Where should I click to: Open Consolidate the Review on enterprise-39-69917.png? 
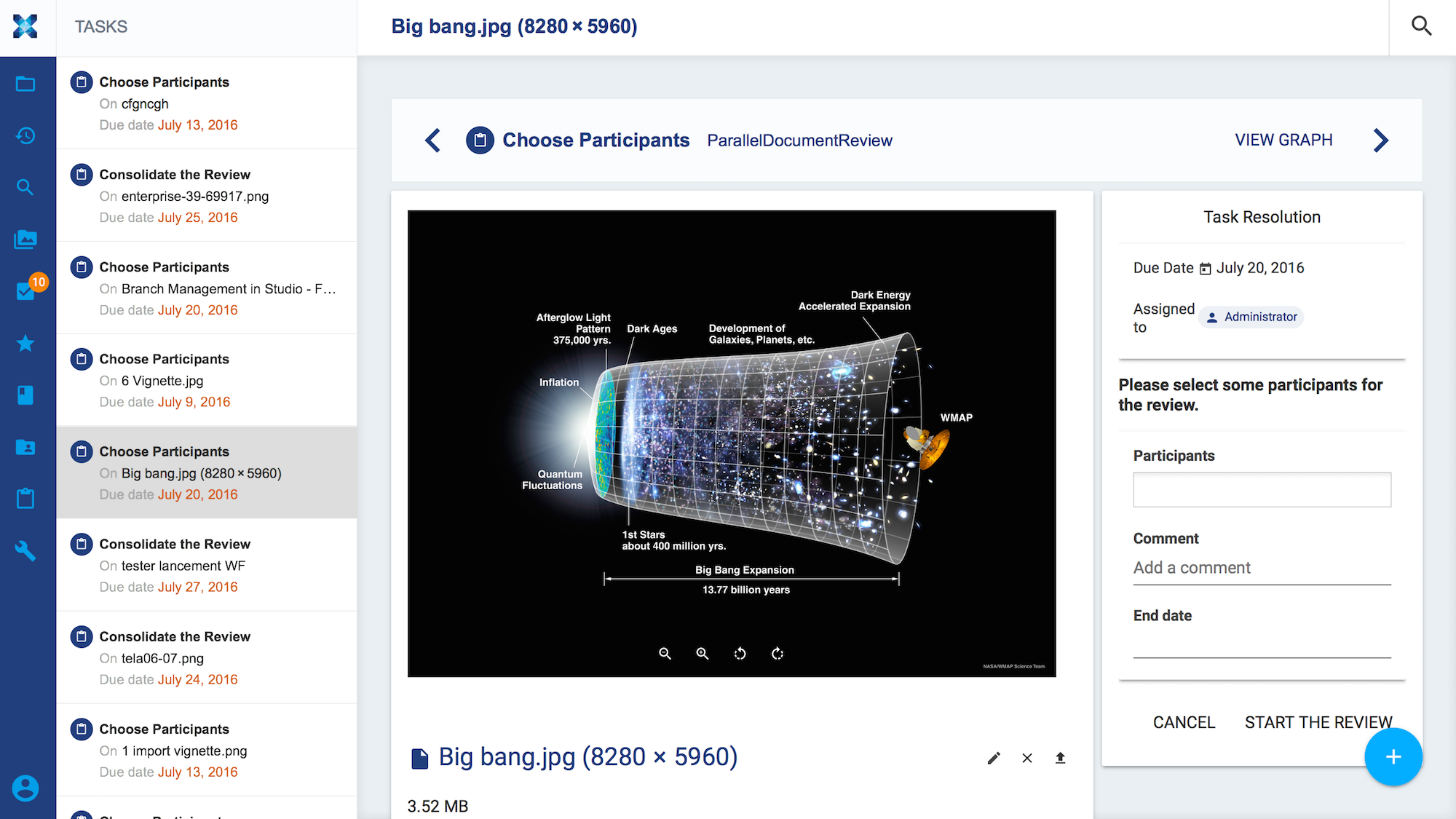click(207, 196)
